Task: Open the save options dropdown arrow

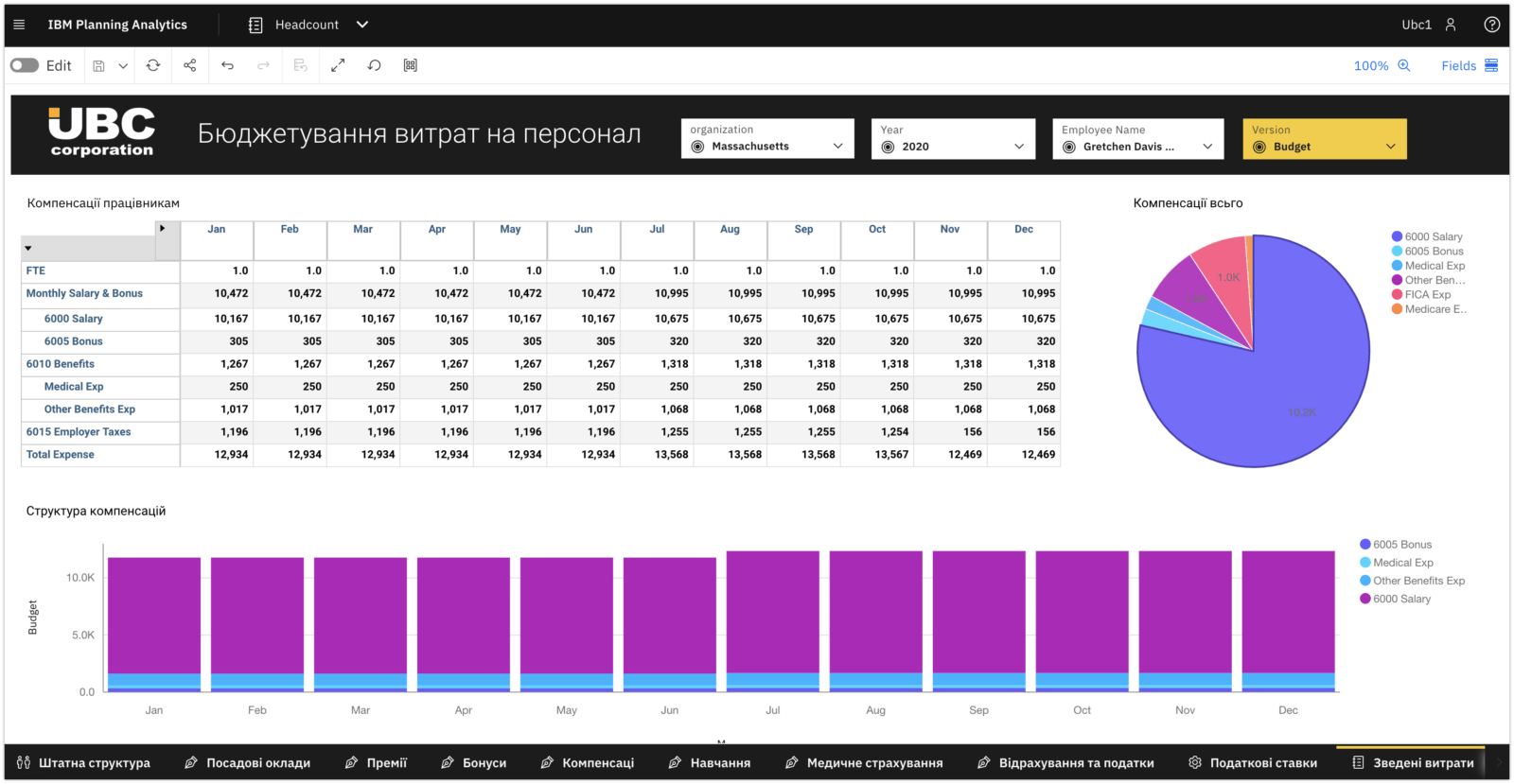Action: (123, 65)
